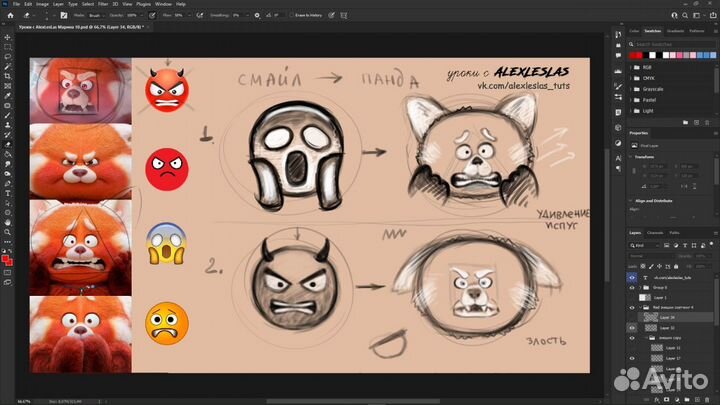Switch to the Paths tab
The image size is (720, 405).
[674, 233]
